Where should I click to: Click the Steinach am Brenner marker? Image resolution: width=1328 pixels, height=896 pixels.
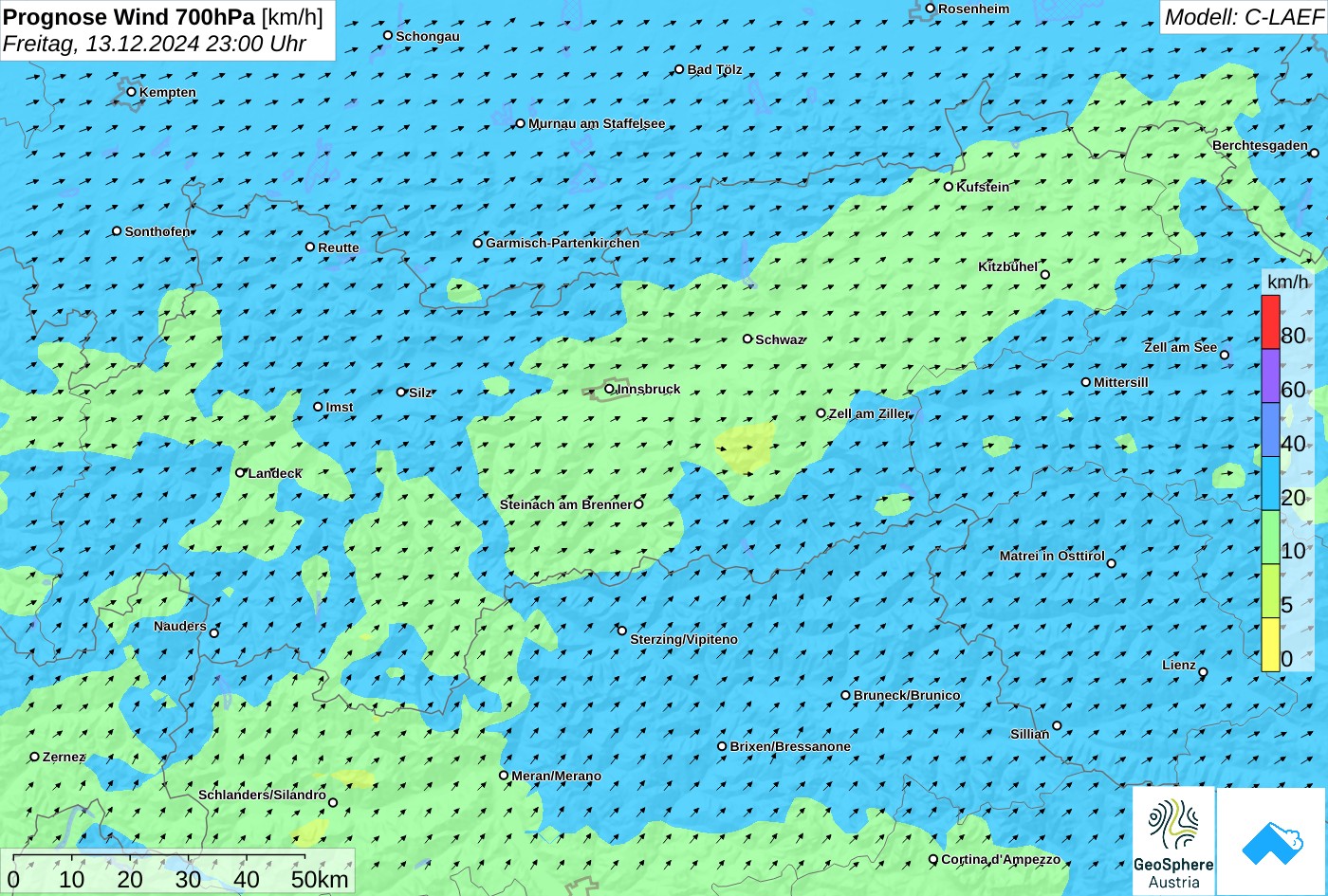[638, 504]
